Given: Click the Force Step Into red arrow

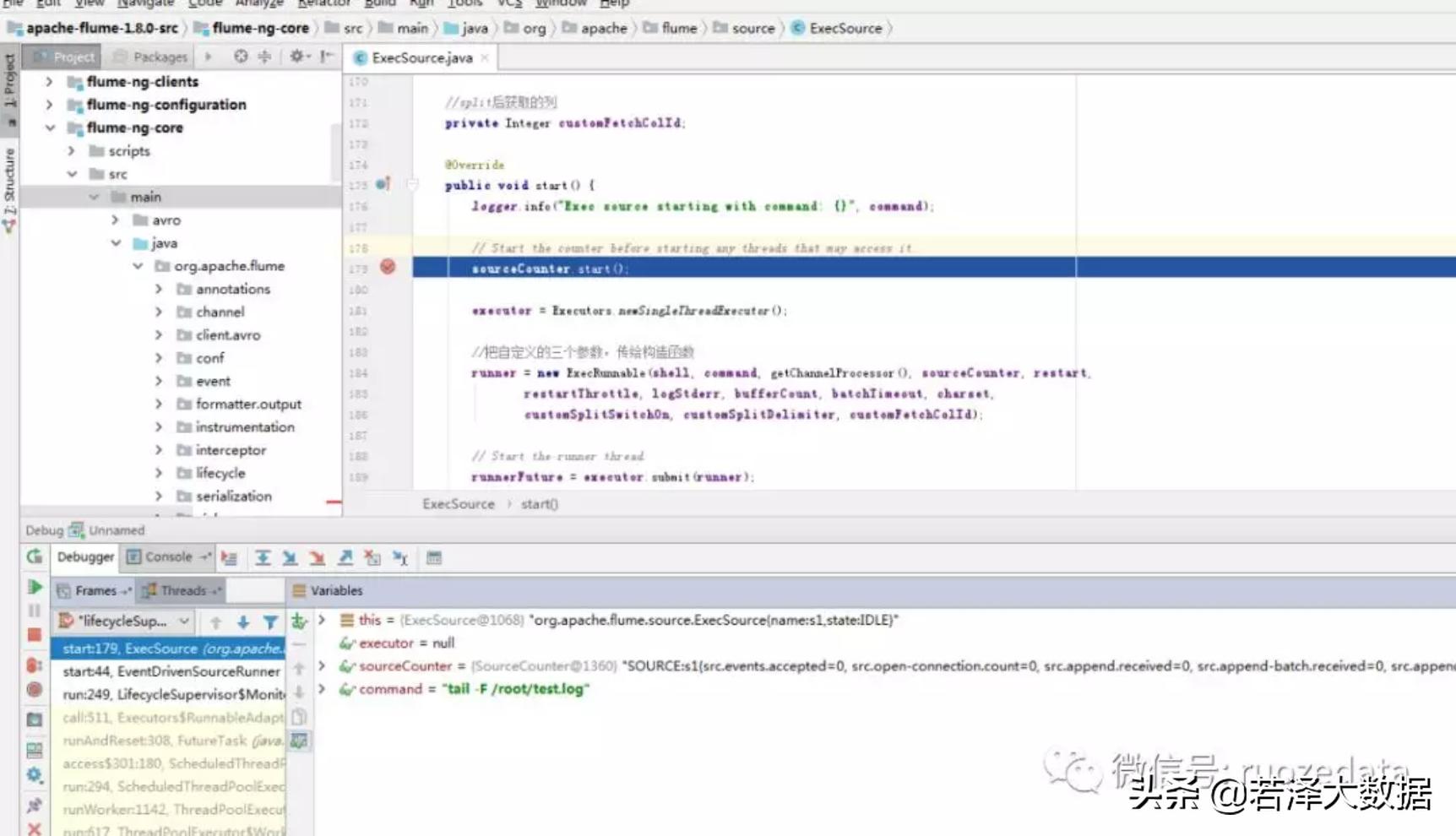Looking at the screenshot, I should (x=318, y=558).
